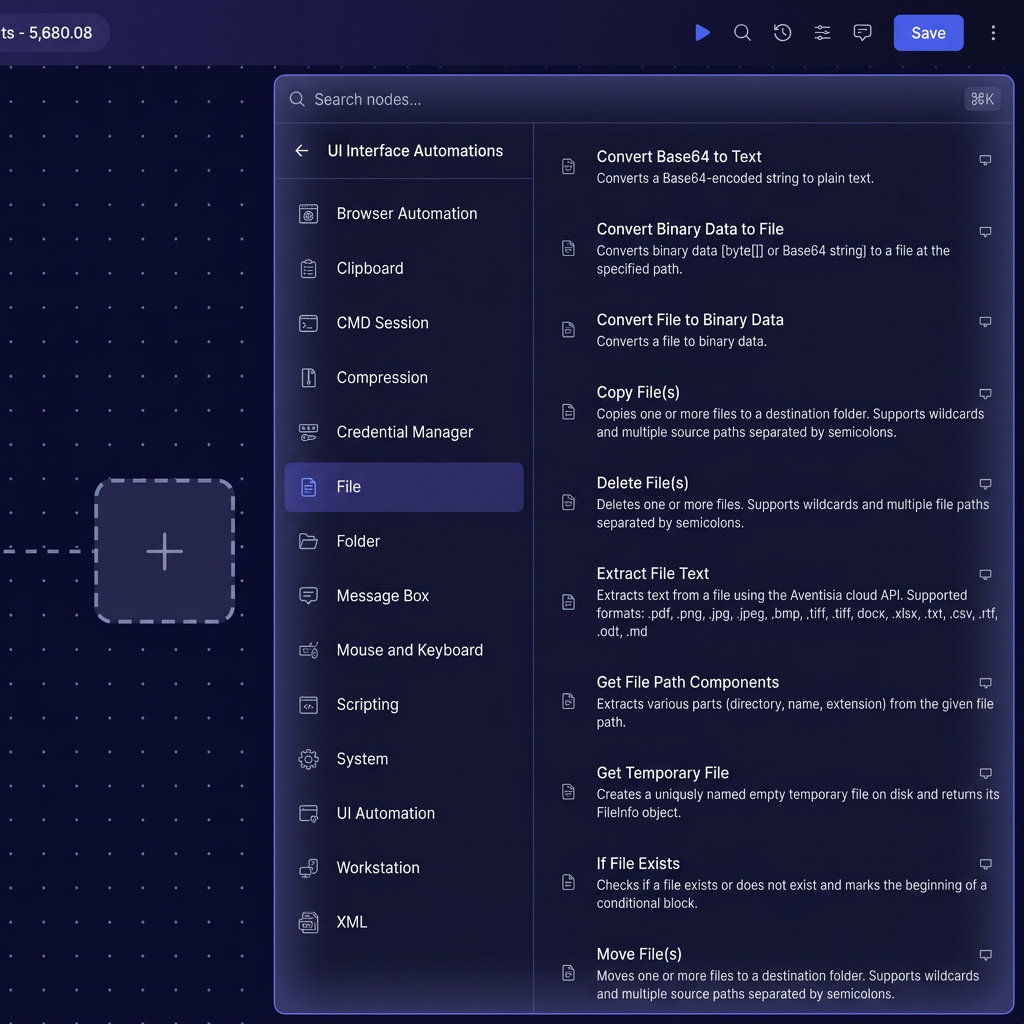
Task: Add the Convert Binary Data to File node
Action: click(775, 248)
